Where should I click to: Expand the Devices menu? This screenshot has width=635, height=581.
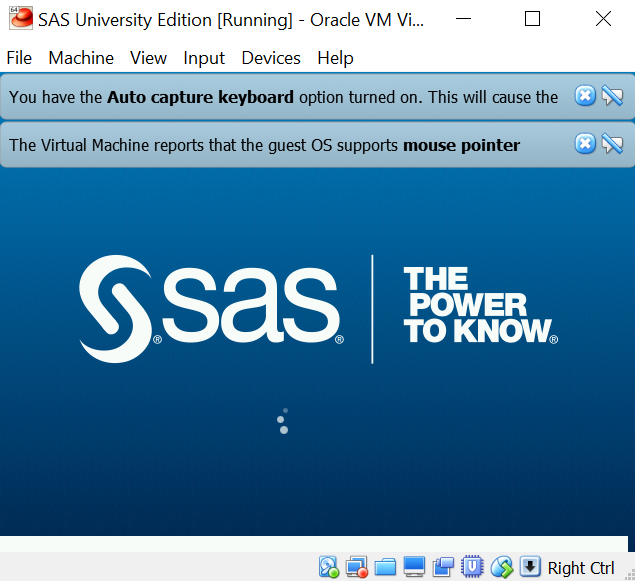(x=271, y=58)
